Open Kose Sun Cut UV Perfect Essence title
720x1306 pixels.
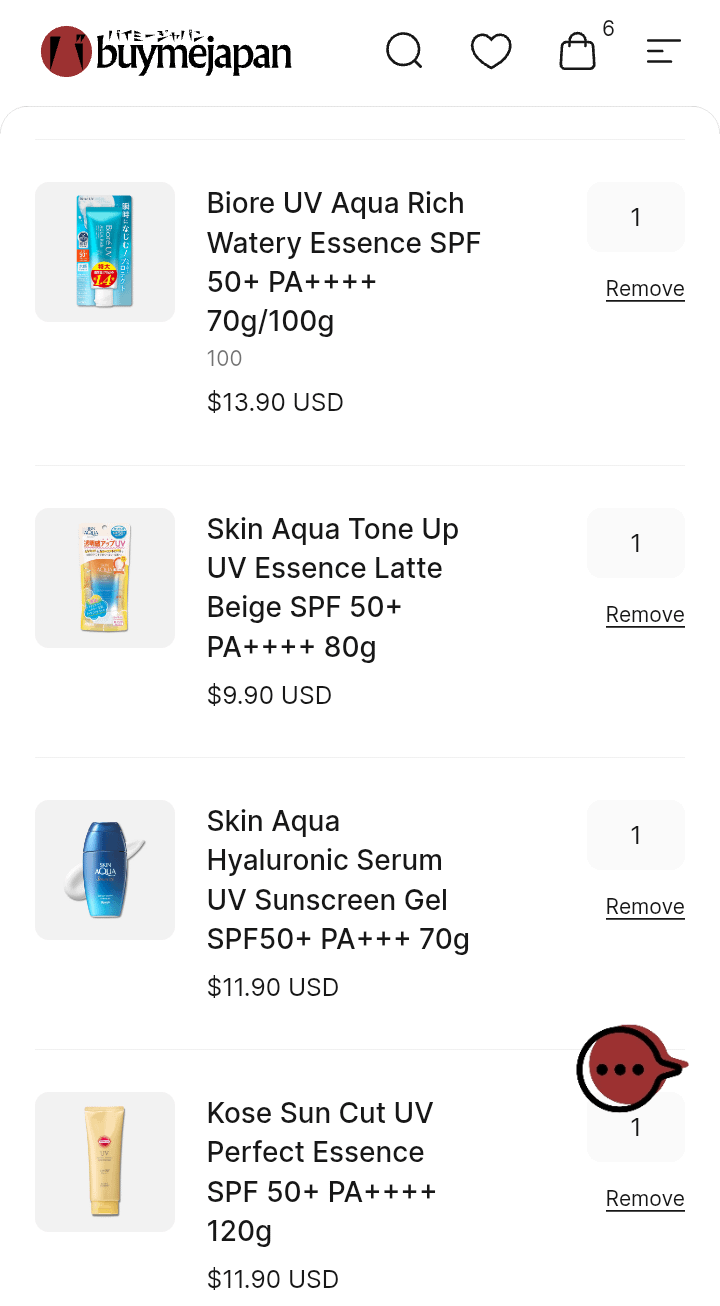click(322, 1172)
